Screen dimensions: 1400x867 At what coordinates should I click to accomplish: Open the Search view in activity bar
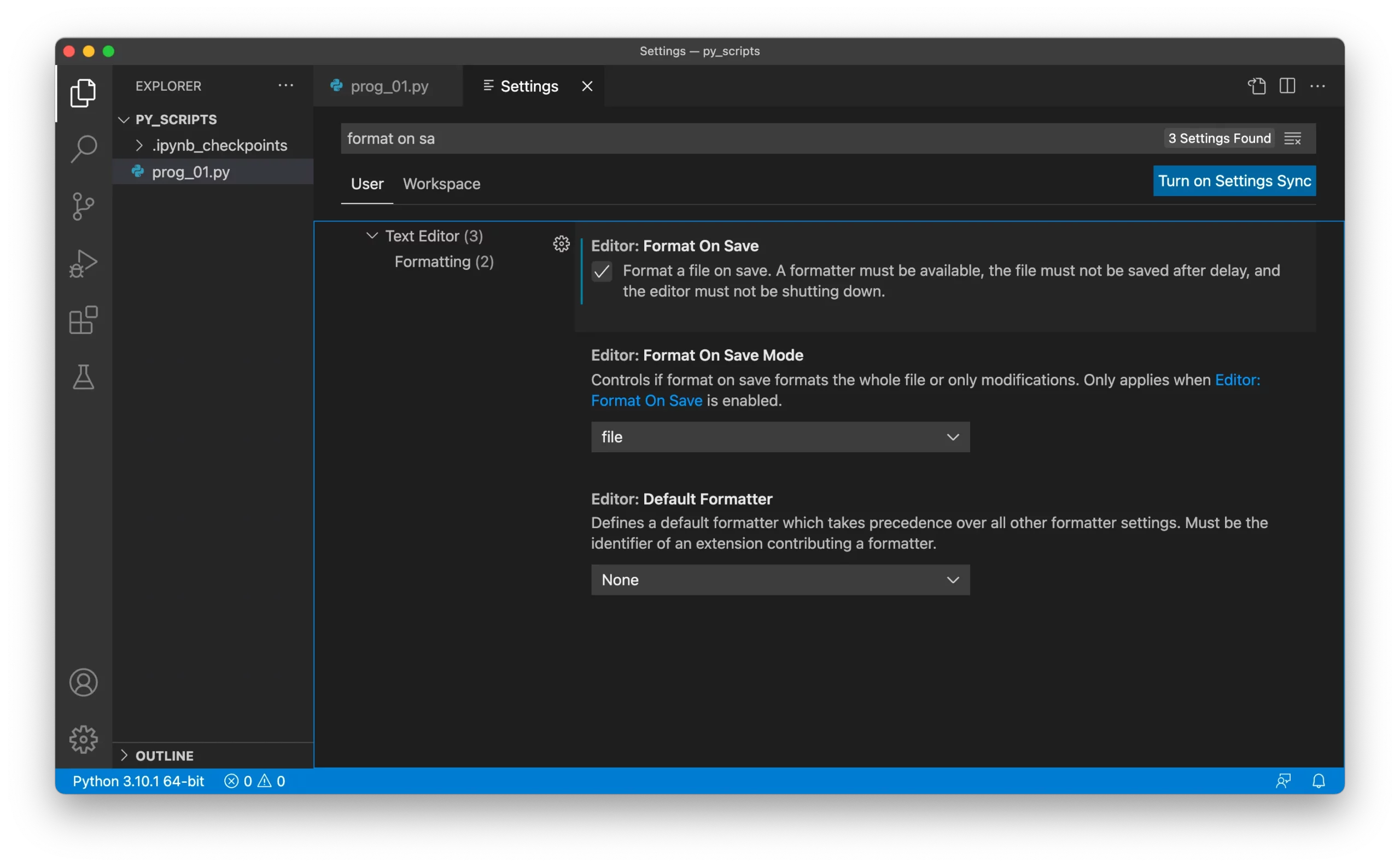[x=83, y=149]
